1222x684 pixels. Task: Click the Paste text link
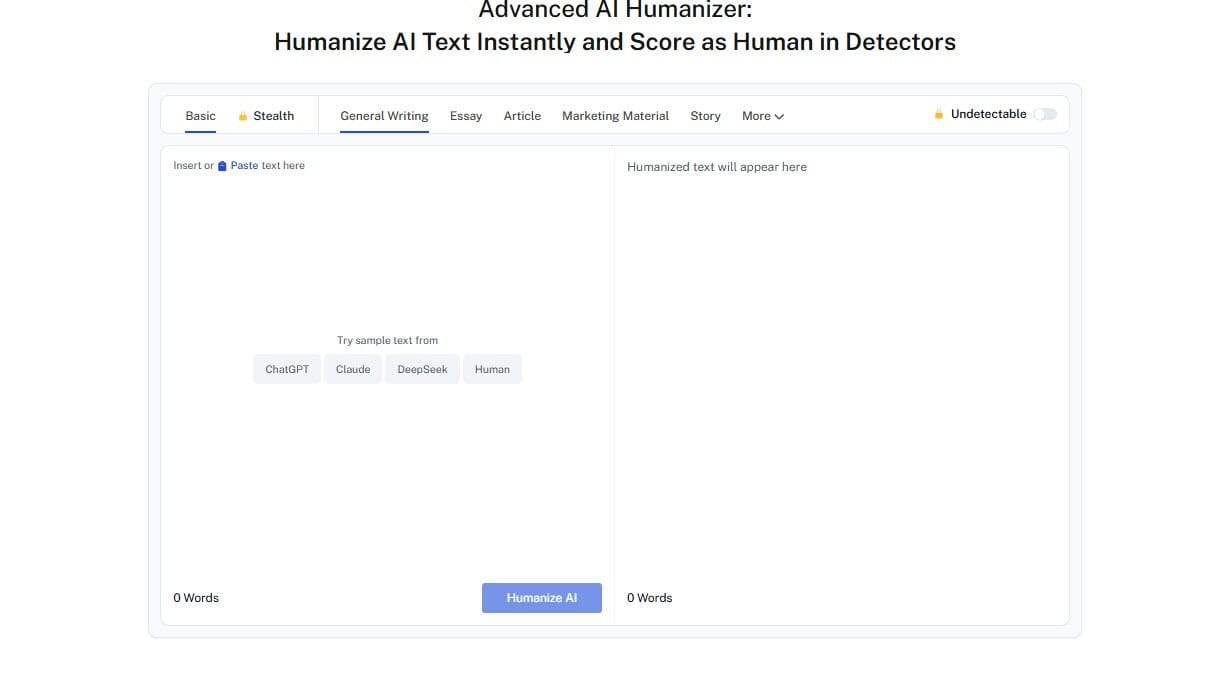tap(243, 165)
